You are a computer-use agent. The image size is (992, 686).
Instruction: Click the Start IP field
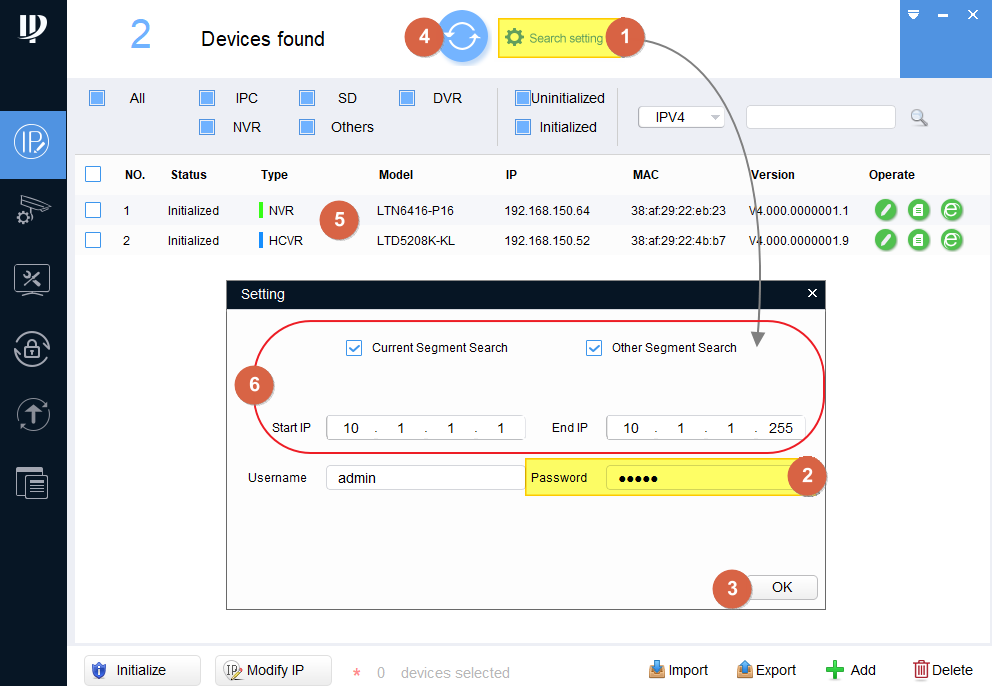(x=425, y=428)
